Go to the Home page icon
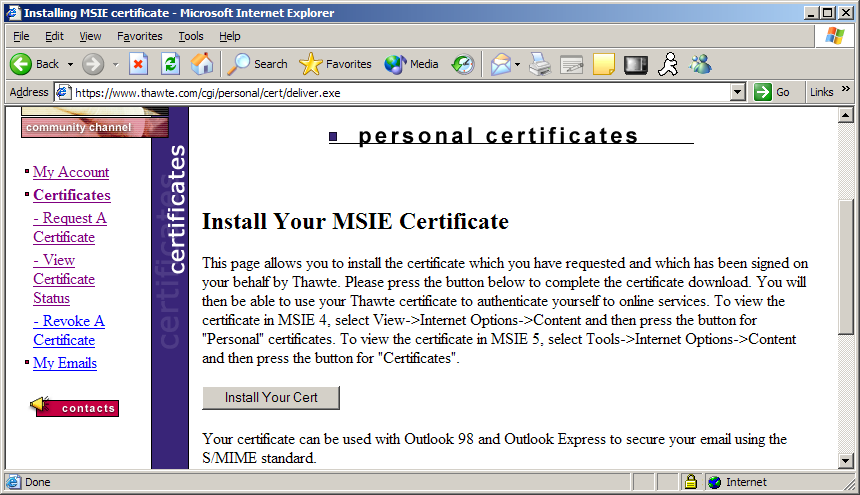The image size is (860, 495). point(201,64)
